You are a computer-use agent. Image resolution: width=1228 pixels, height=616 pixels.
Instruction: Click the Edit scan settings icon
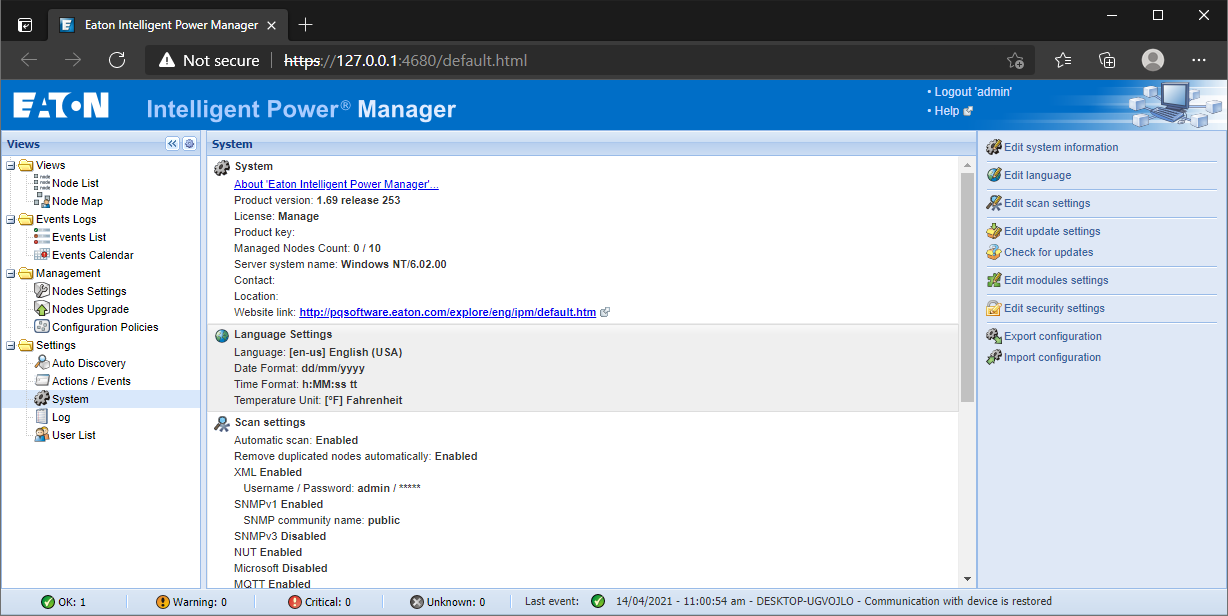coord(994,203)
